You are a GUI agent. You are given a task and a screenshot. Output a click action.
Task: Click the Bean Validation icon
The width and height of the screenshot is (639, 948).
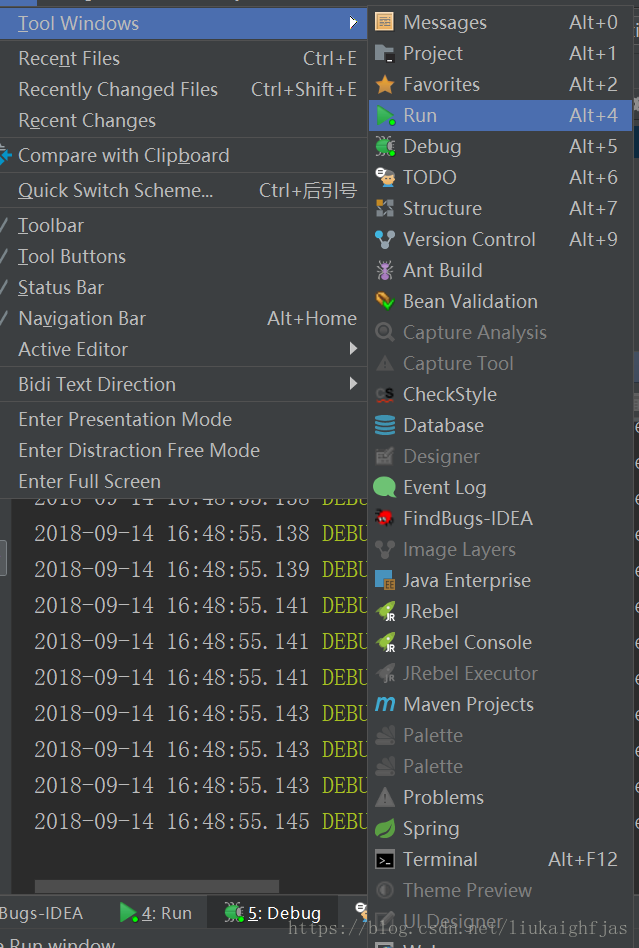pyautogui.click(x=385, y=301)
